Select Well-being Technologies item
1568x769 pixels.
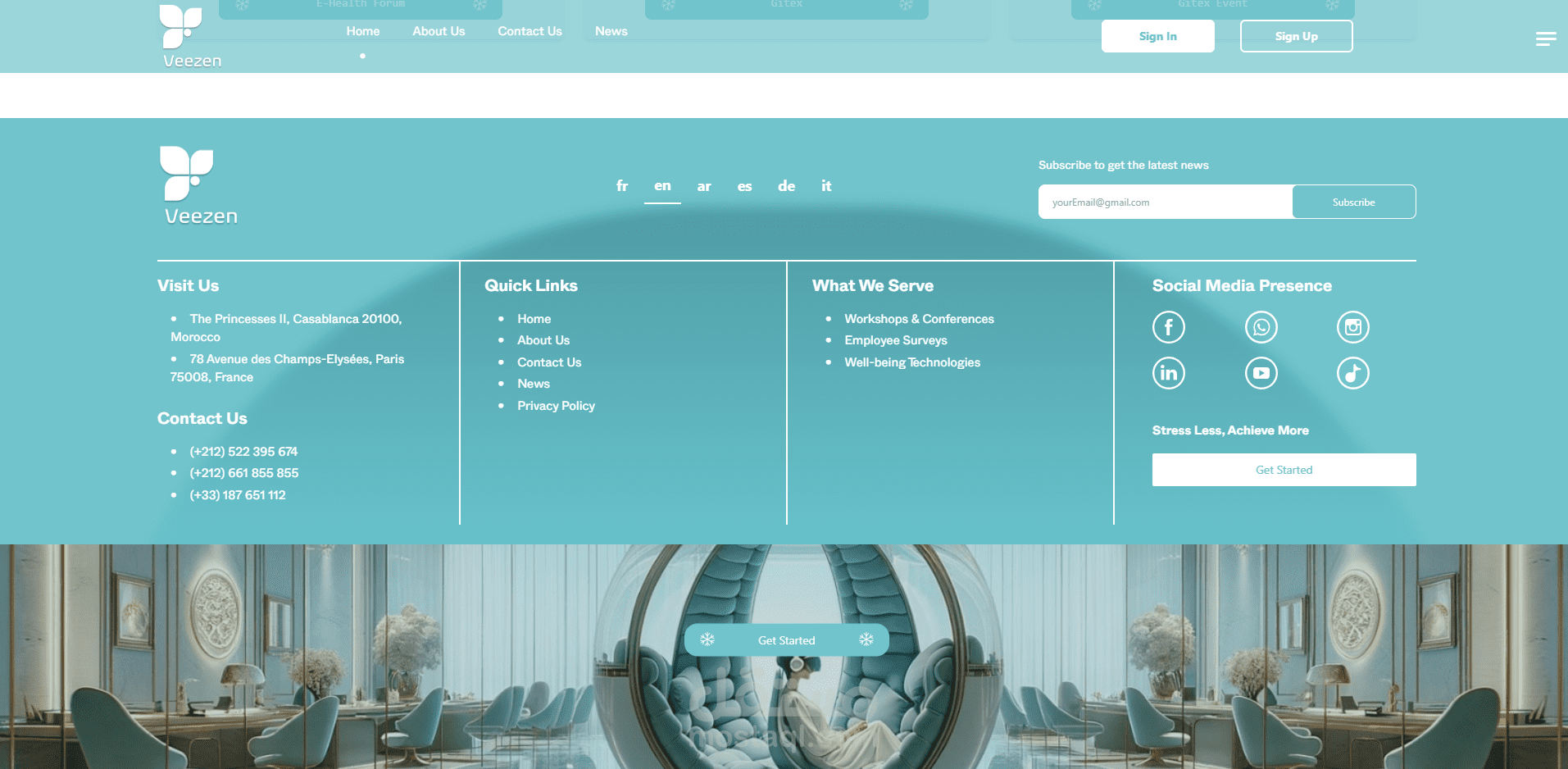[x=912, y=362]
